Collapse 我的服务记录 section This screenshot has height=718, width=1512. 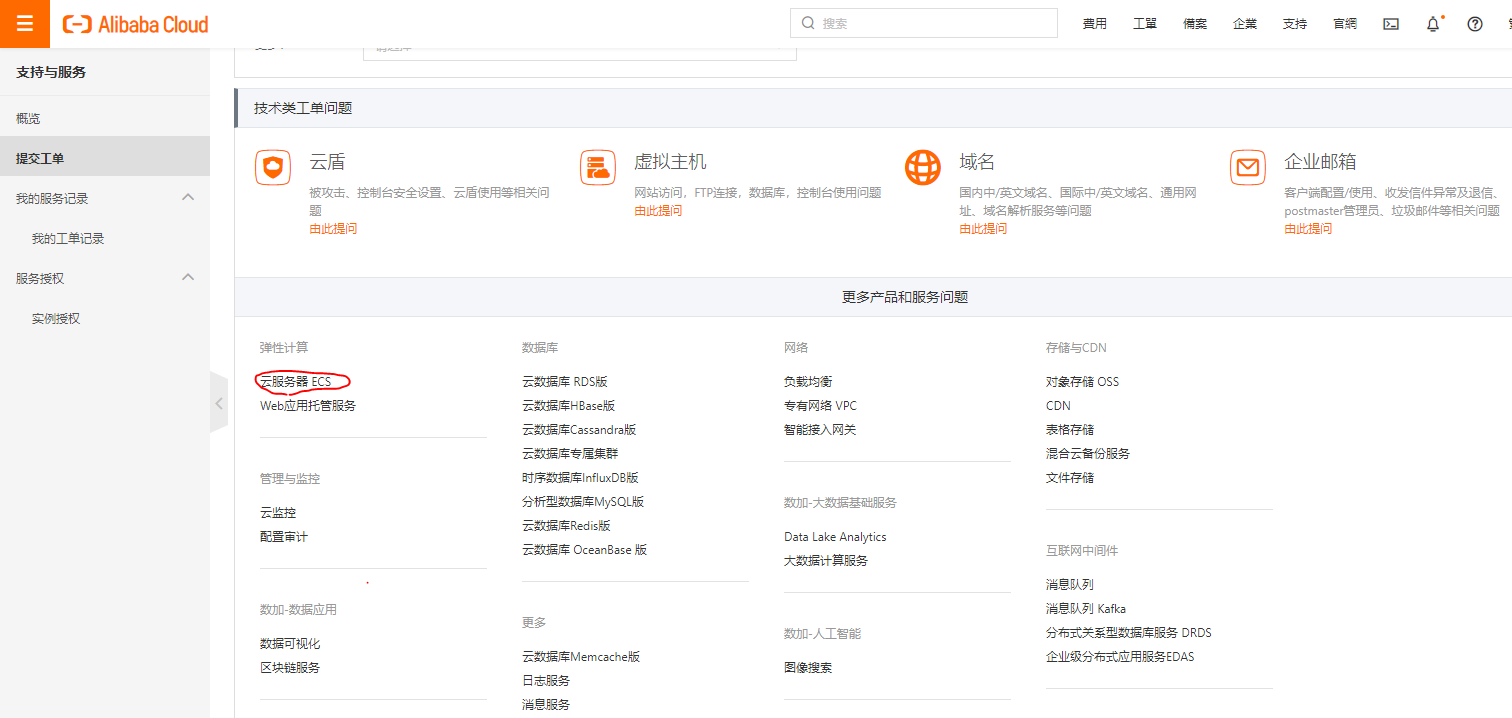pos(187,198)
